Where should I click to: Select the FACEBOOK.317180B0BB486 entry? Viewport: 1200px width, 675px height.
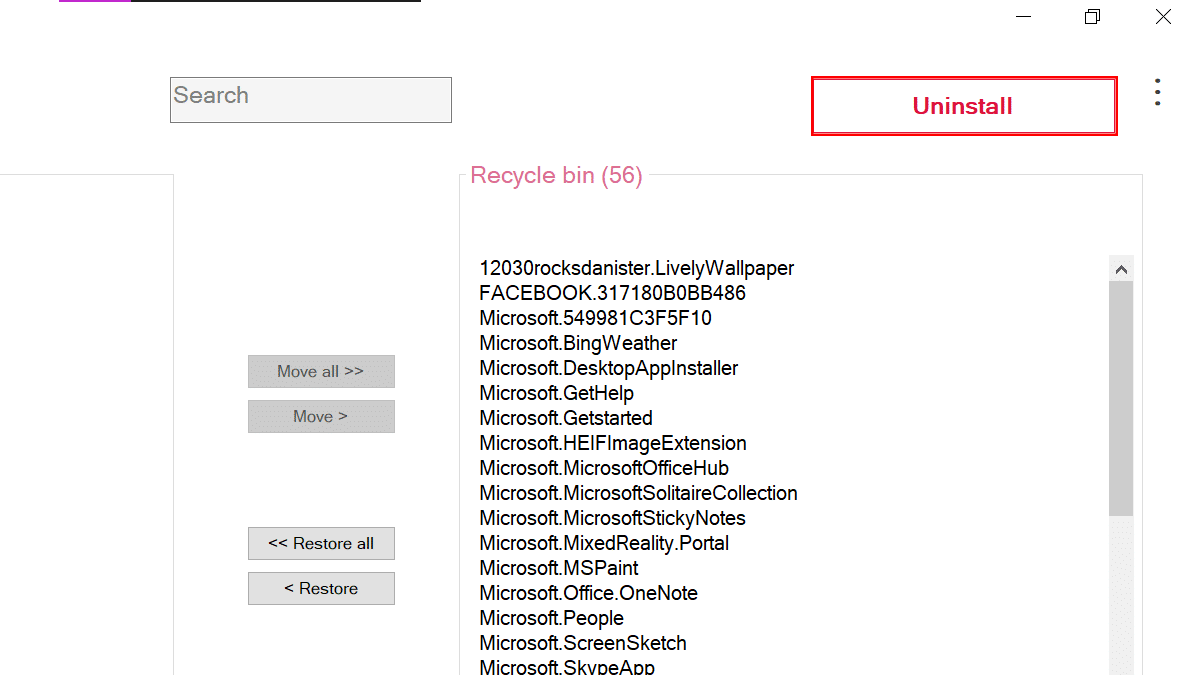[x=612, y=293]
